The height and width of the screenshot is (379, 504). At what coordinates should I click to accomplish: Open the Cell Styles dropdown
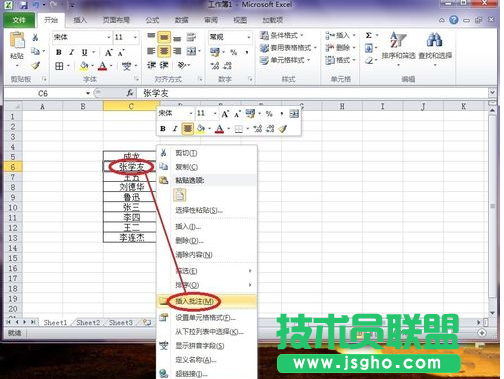click(x=285, y=60)
